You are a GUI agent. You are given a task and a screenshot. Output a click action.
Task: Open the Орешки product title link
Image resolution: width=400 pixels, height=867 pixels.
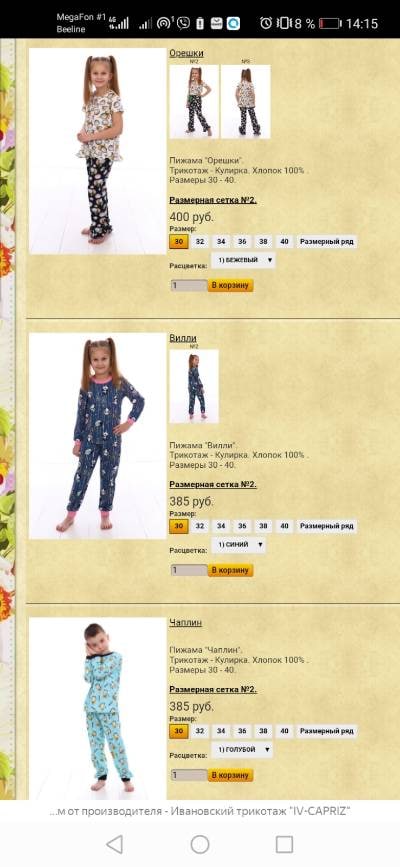[186, 53]
